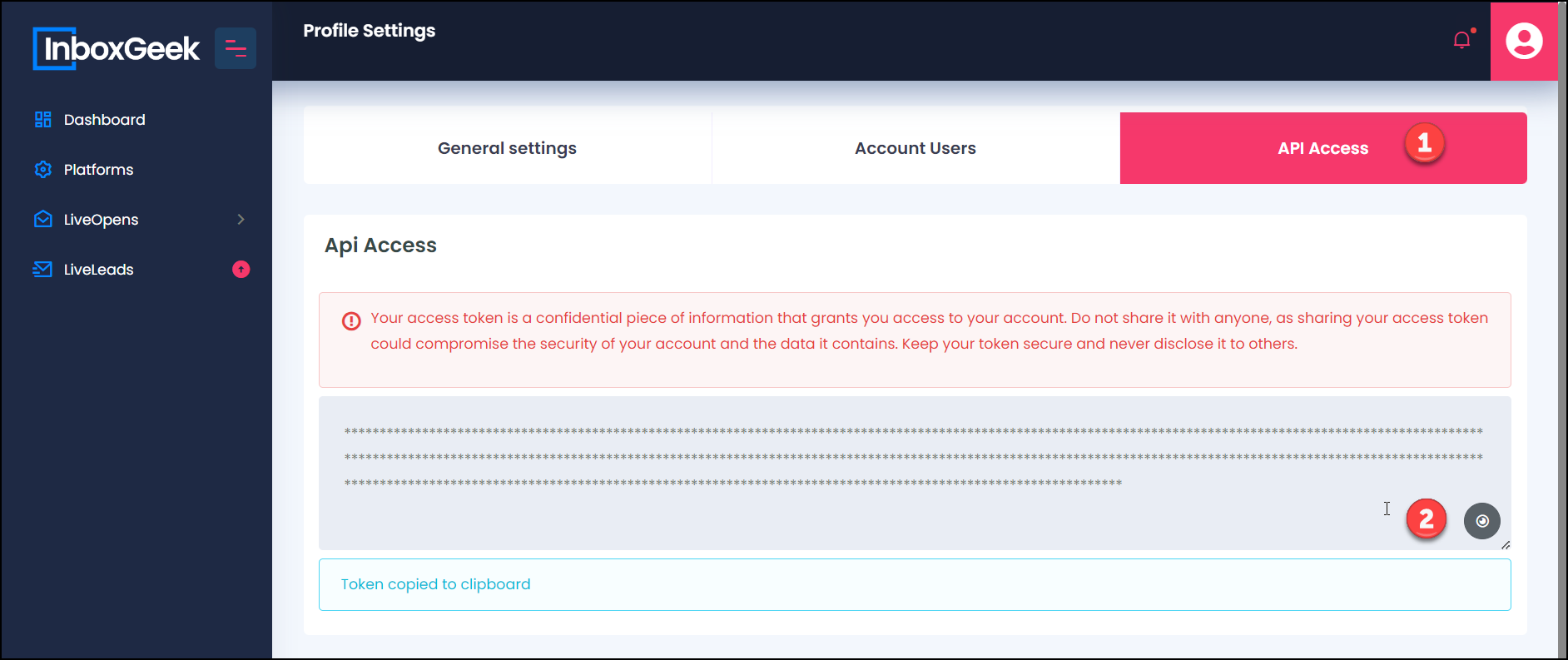Click the masked access token text area
Viewport: 1568px width, 660px height.
click(915, 473)
